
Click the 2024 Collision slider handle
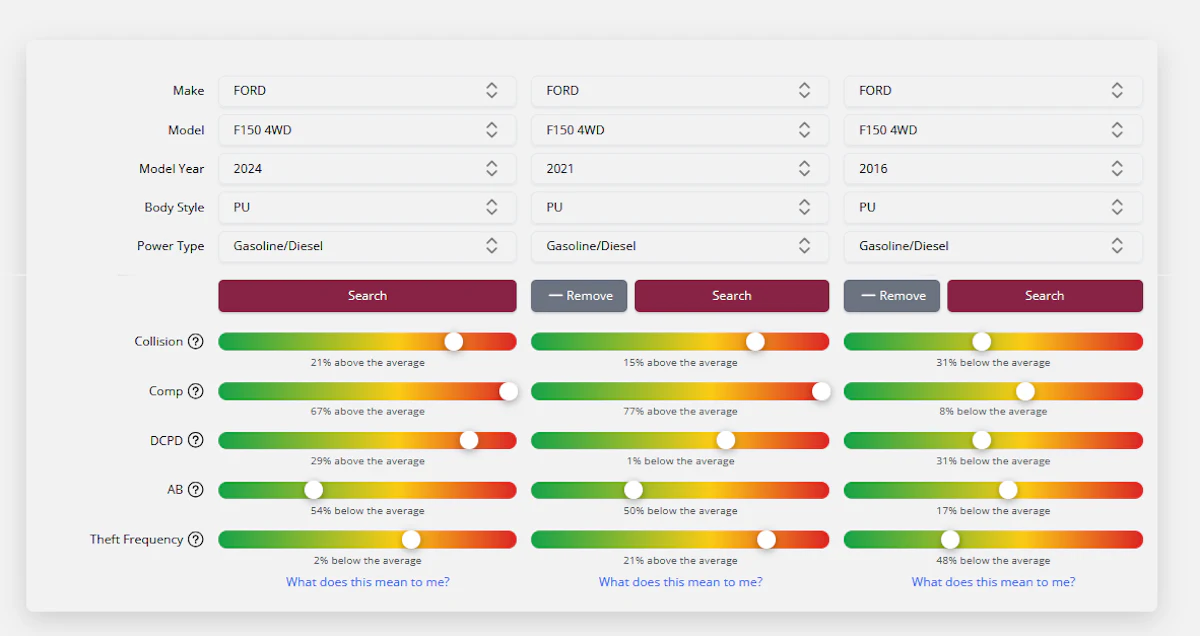[454, 342]
